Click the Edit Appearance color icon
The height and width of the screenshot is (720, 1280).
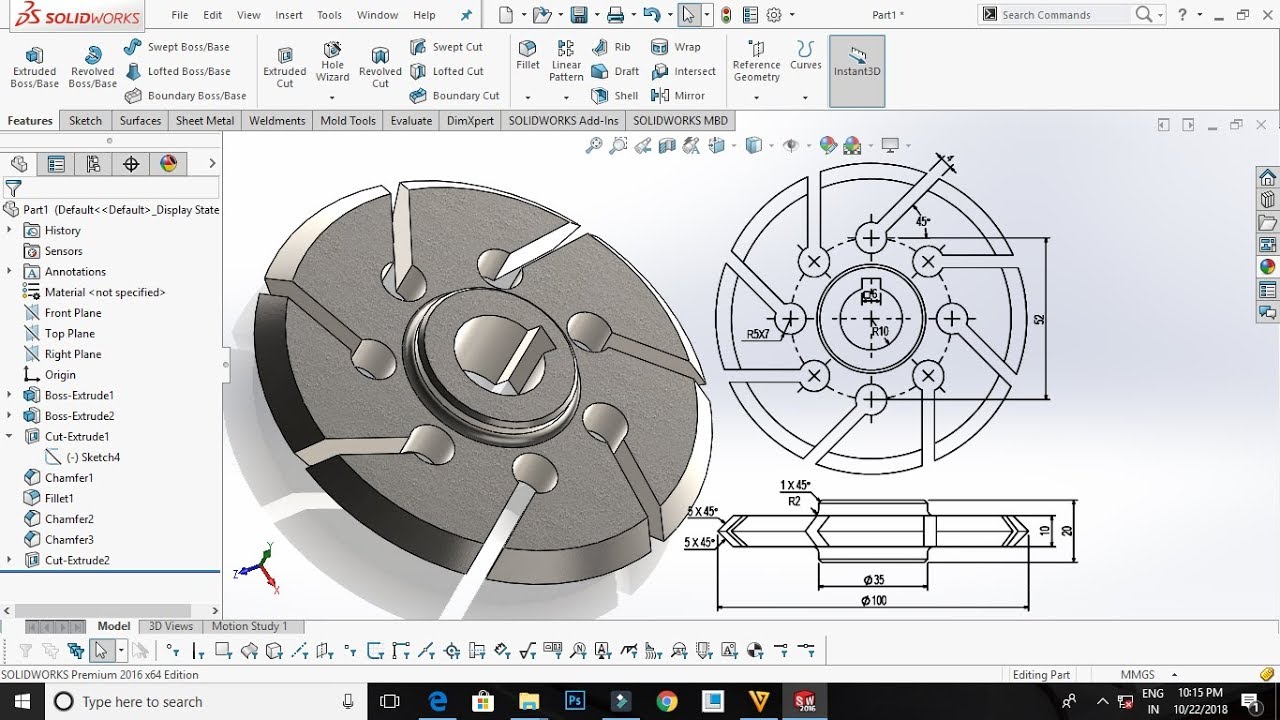tap(828, 146)
